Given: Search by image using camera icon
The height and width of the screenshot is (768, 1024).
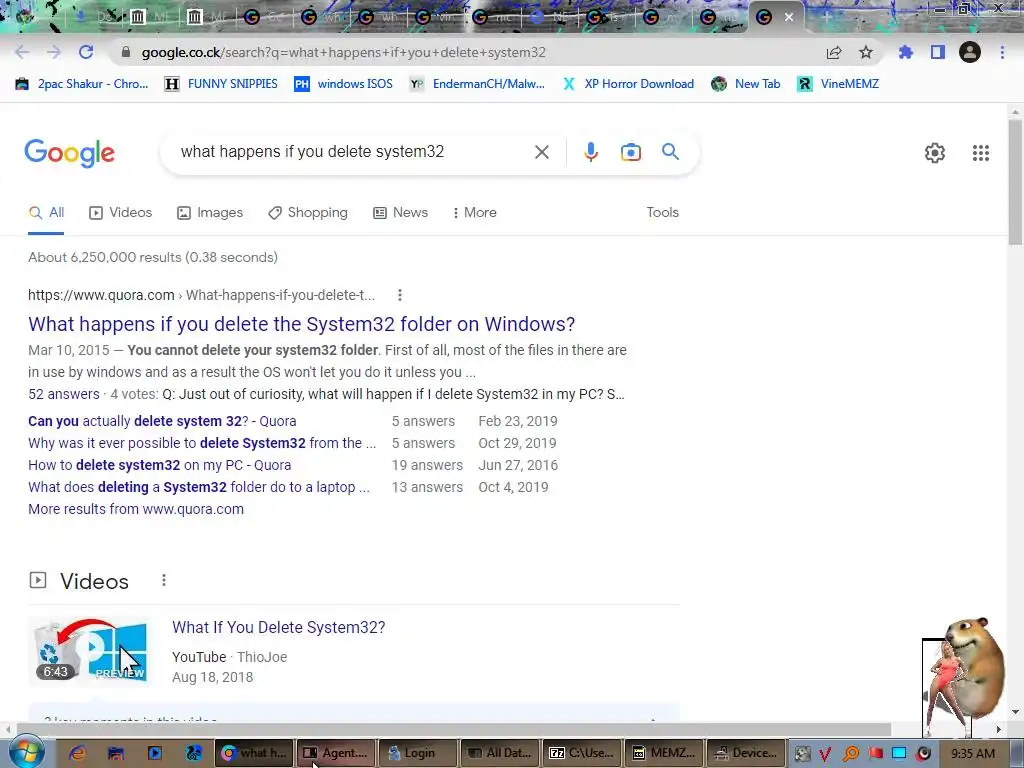Looking at the screenshot, I should (631, 152).
